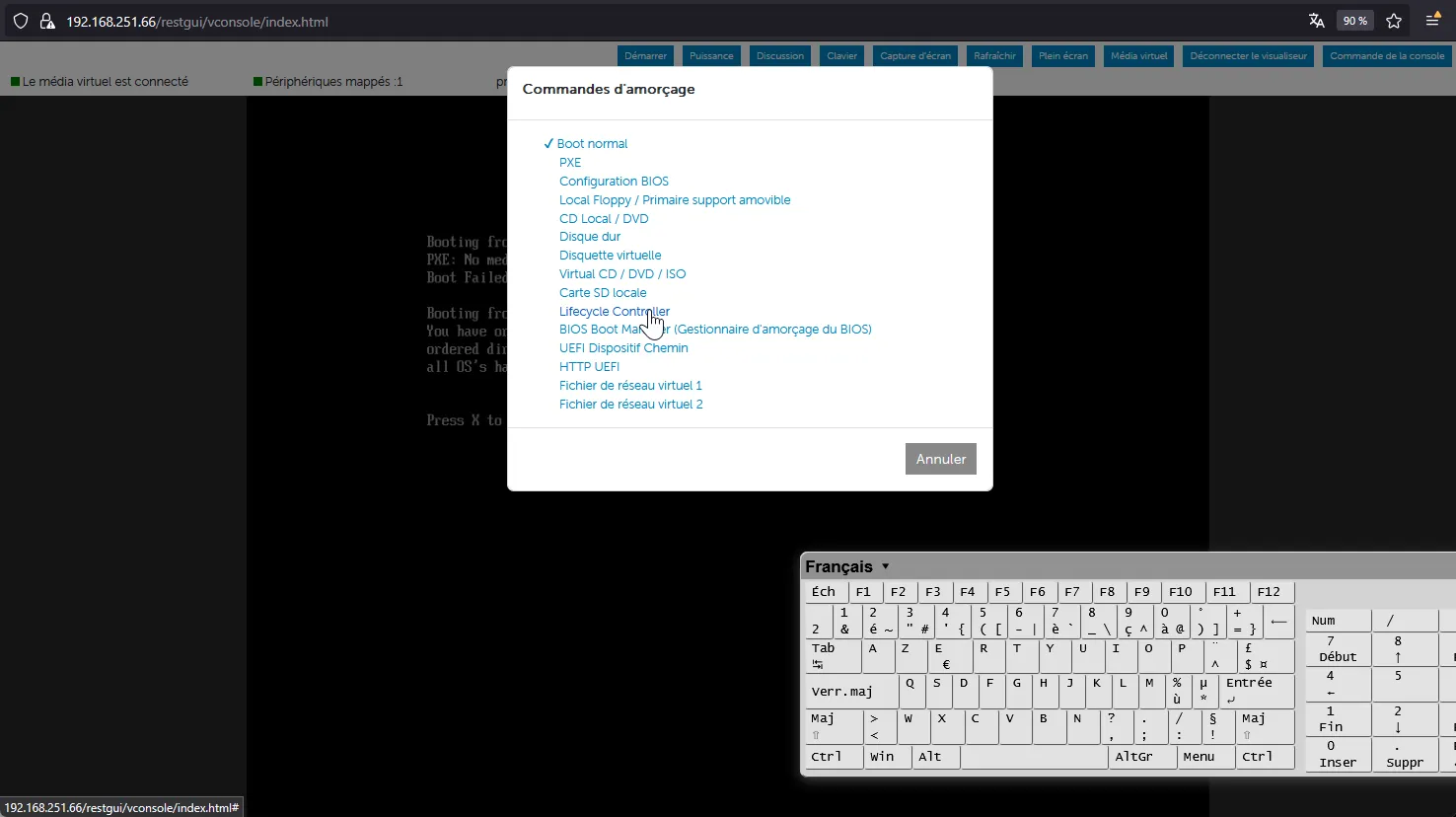
Task: Click the Éch key on virtual keyboard
Action: point(826,592)
